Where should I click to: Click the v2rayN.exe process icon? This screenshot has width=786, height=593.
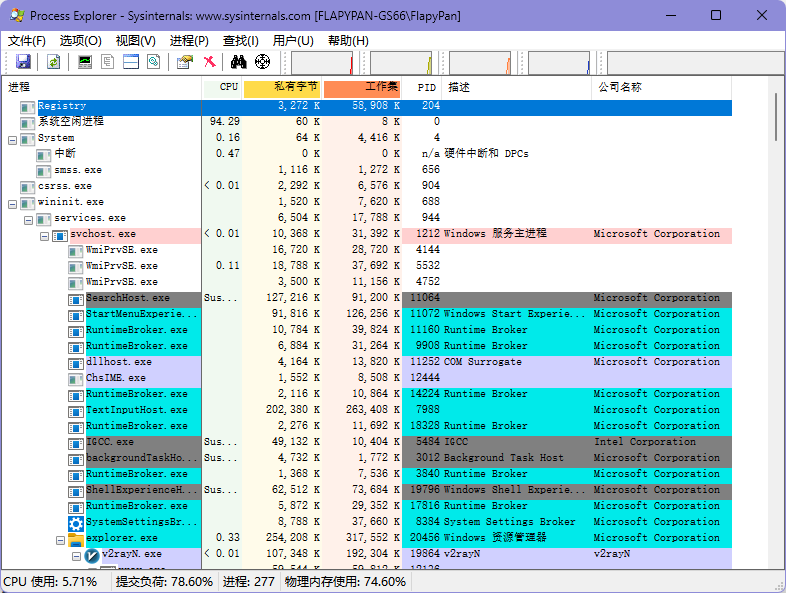coord(93,554)
